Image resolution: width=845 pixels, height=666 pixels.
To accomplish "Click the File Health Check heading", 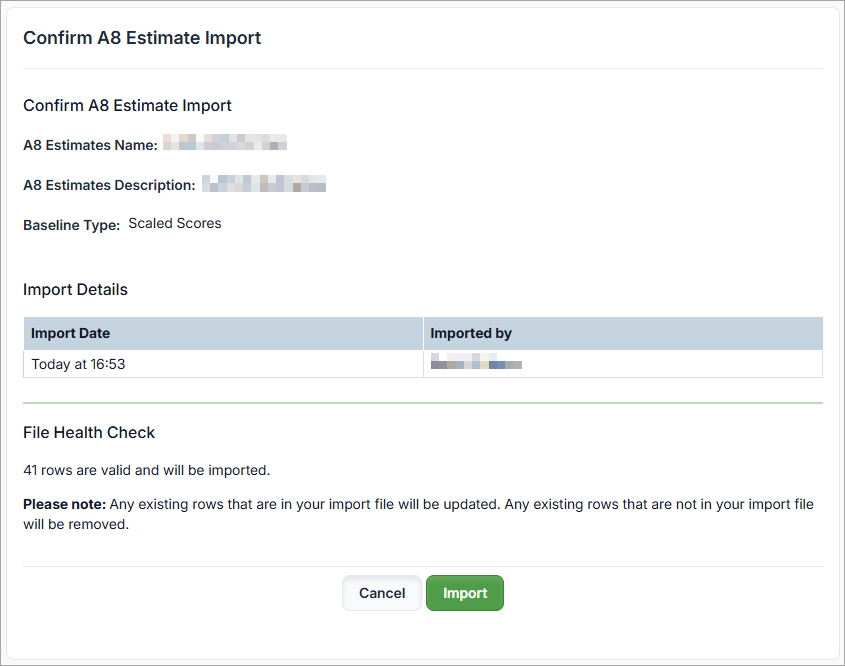I will [89, 433].
